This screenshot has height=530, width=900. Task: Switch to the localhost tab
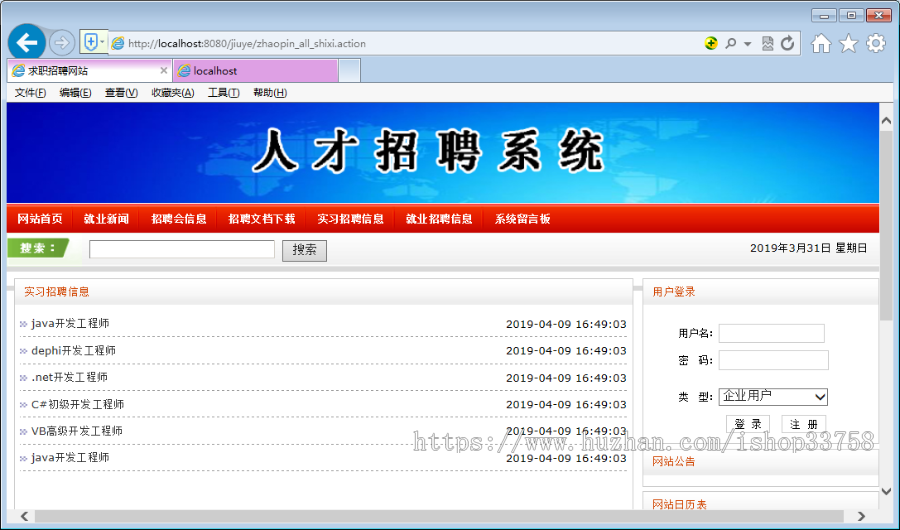[255, 71]
